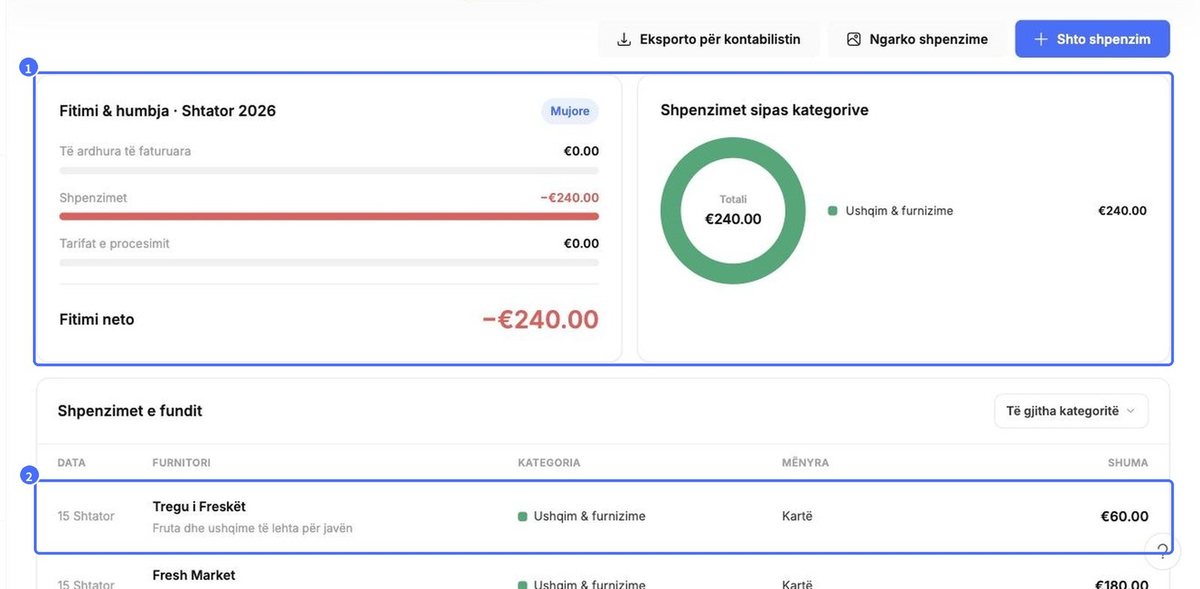Click the download icon in the export button

click(624, 39)
